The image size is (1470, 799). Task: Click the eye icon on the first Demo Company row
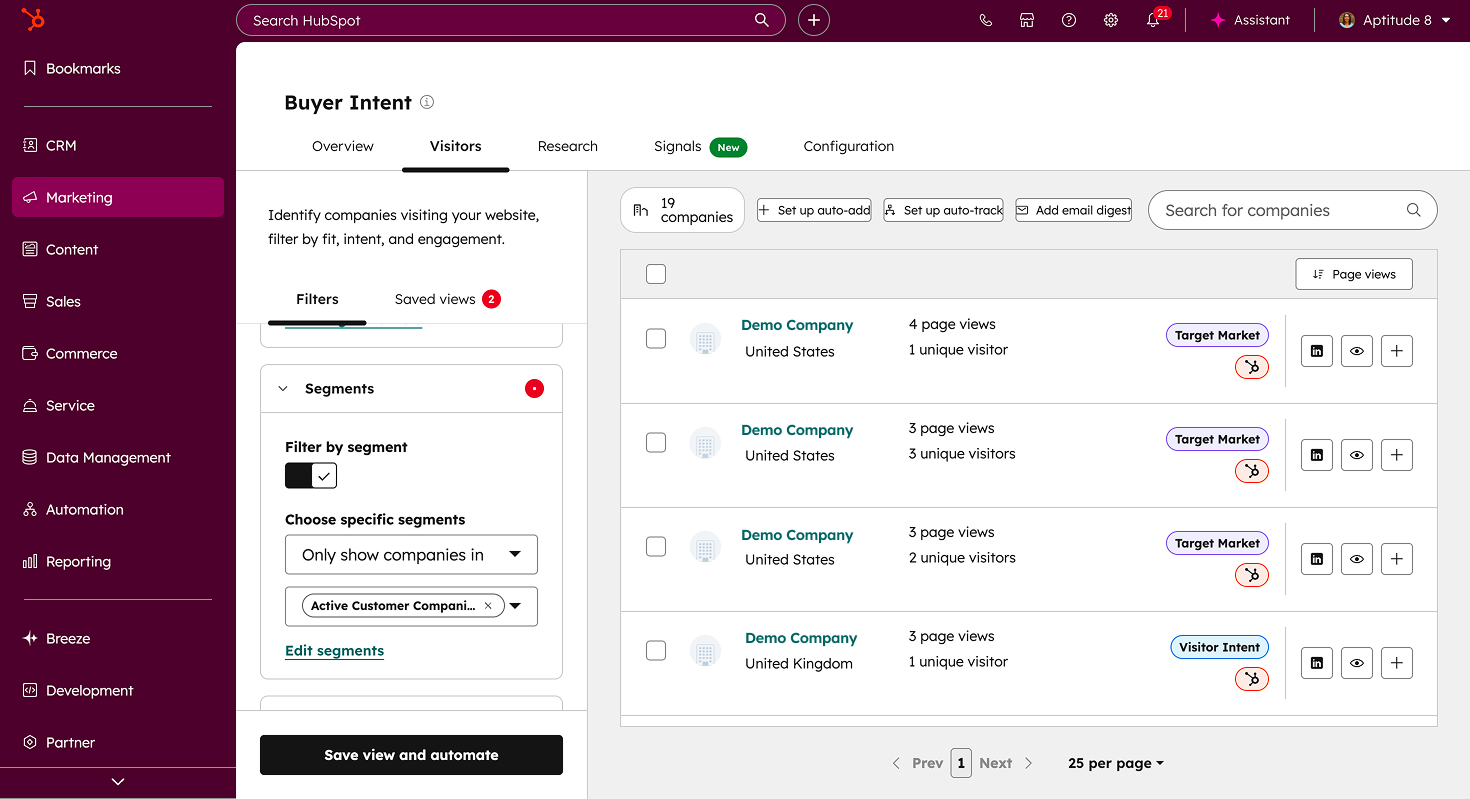[x=1357, y=351]
